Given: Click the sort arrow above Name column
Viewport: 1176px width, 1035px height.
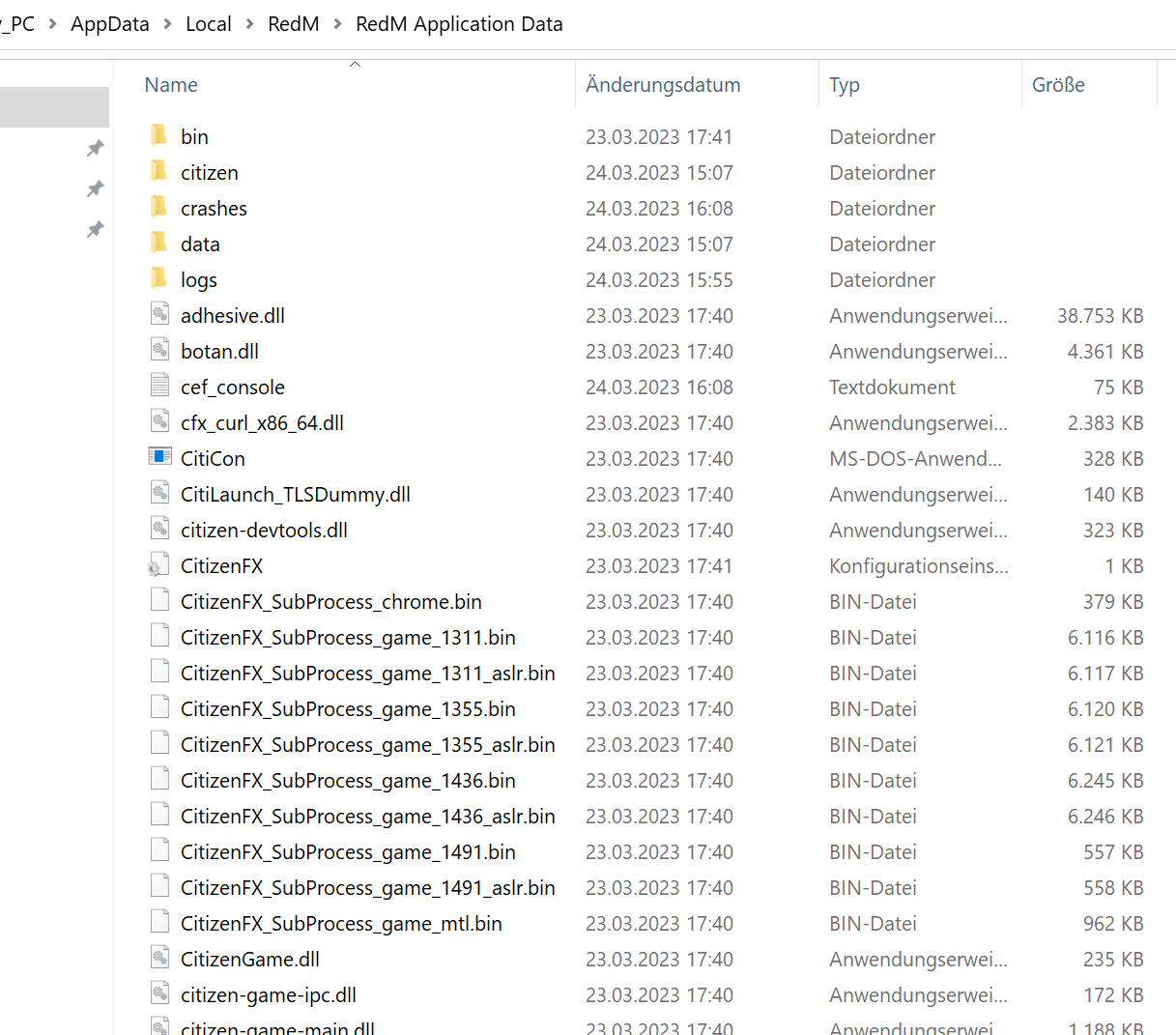Looking at the screenshot, I should (355, 64).
